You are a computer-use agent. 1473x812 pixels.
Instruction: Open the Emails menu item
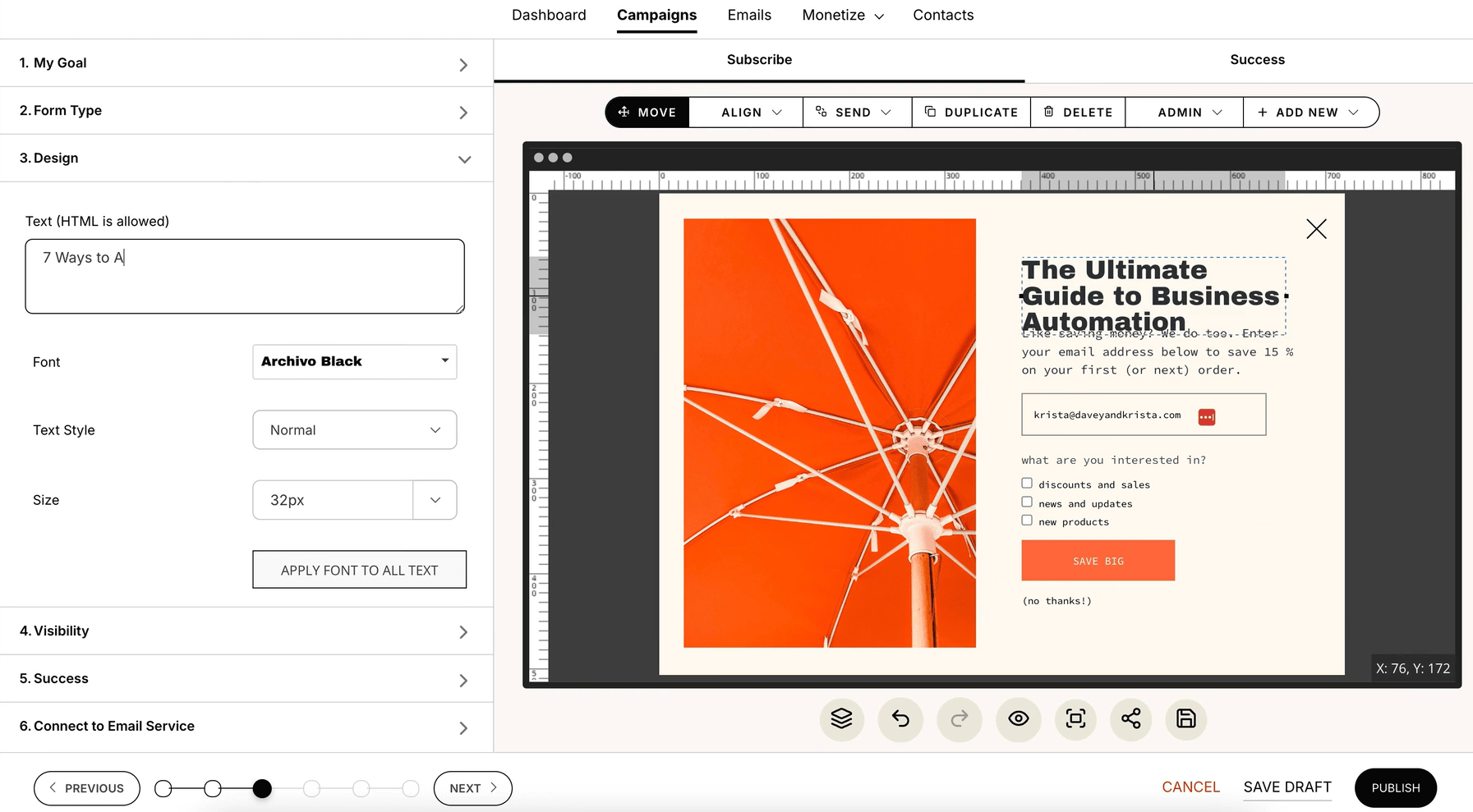coord(748,16)
